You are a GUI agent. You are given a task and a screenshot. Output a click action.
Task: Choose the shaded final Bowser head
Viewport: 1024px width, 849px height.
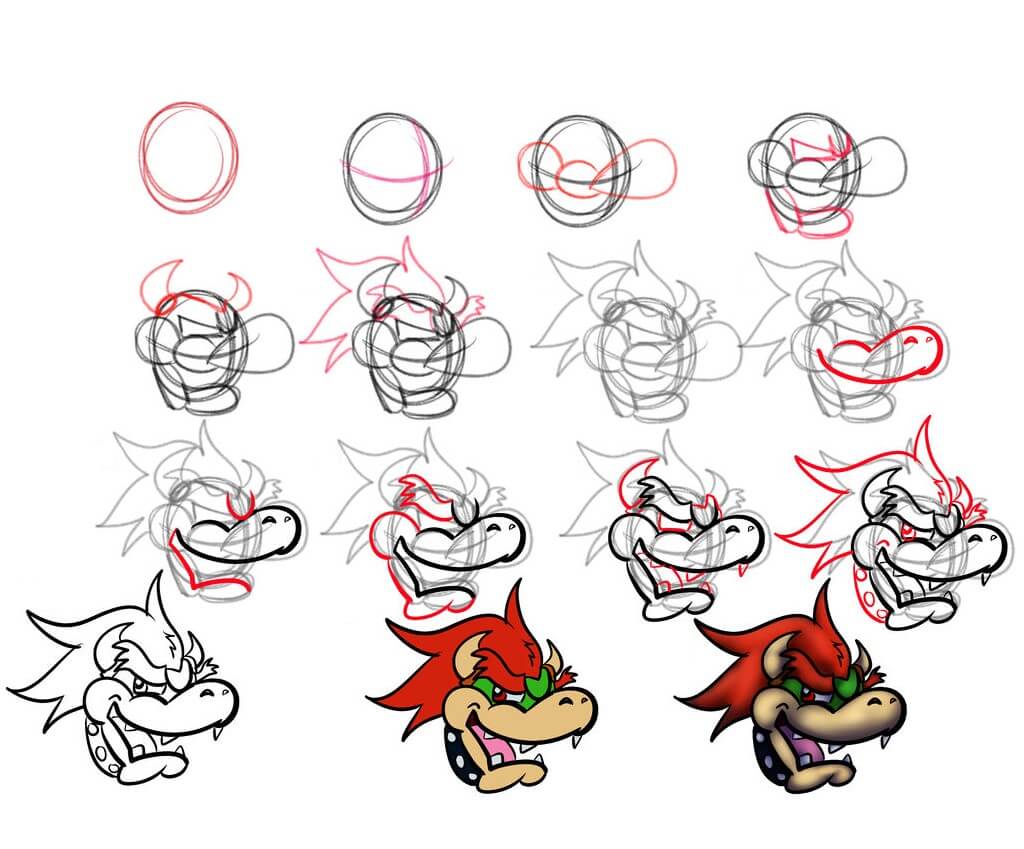click(791, 687)
